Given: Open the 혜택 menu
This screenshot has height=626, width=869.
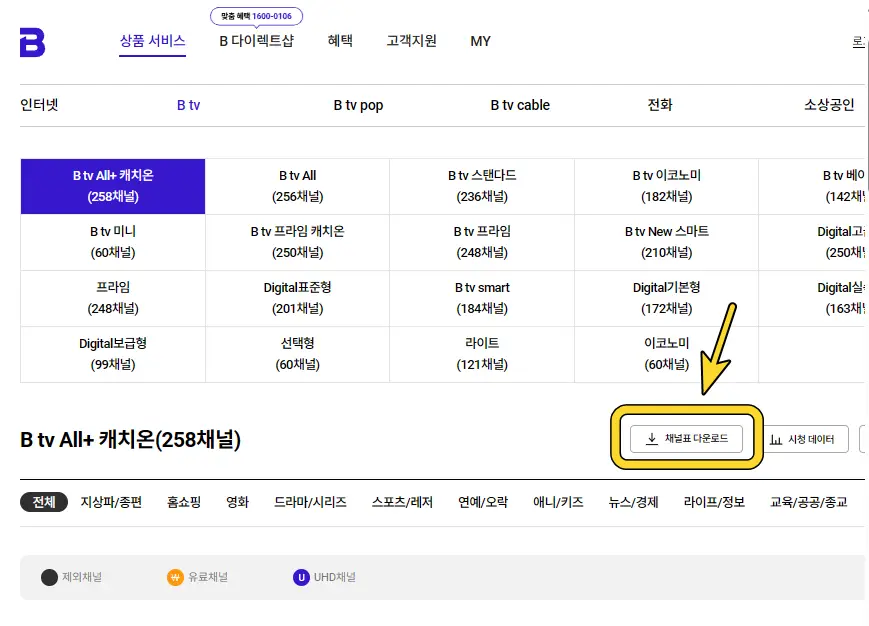Looking at the screenshot, I should tap(340, 41).
